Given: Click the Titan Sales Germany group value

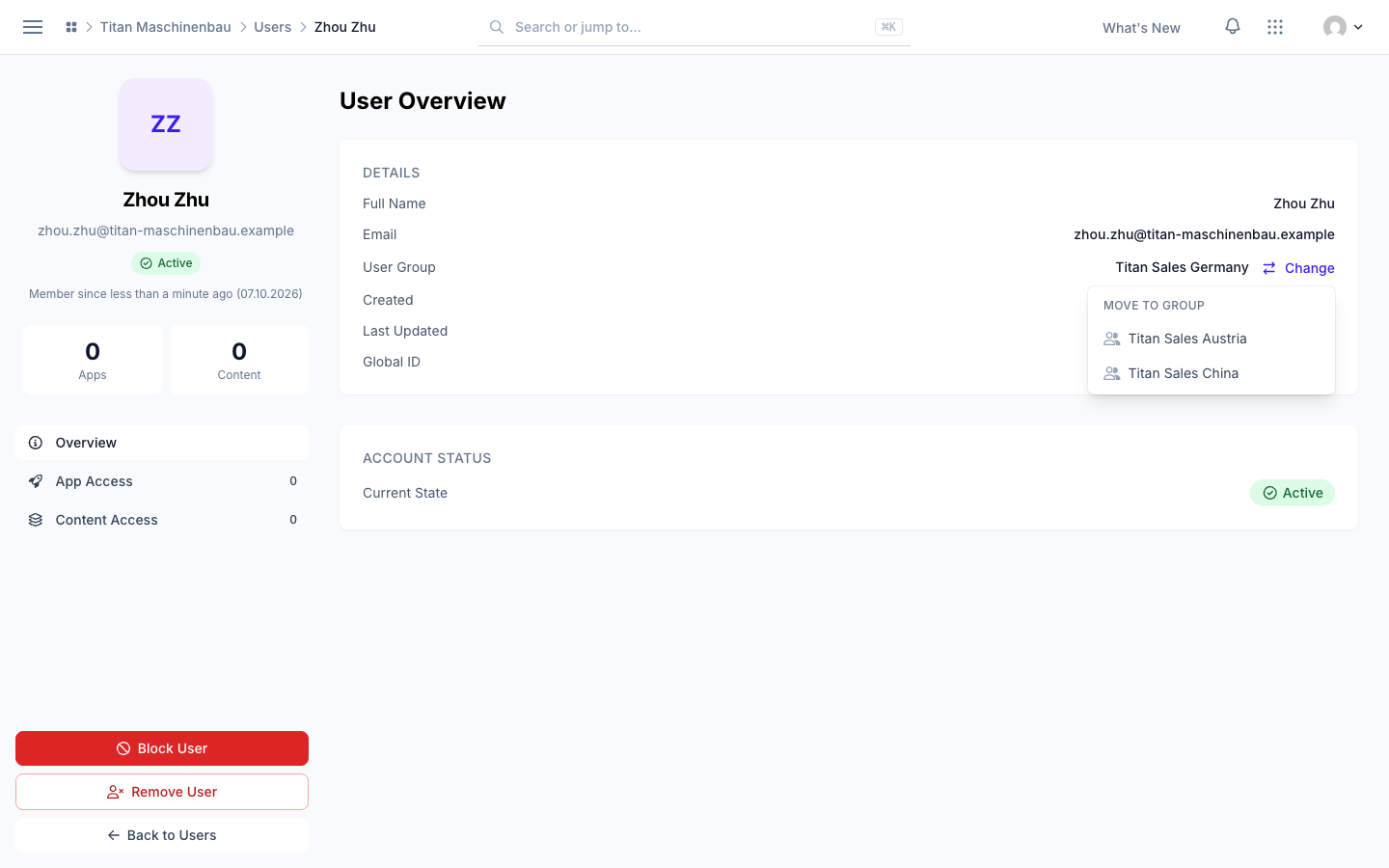Looking at the screenshot, I should 1182,267.
